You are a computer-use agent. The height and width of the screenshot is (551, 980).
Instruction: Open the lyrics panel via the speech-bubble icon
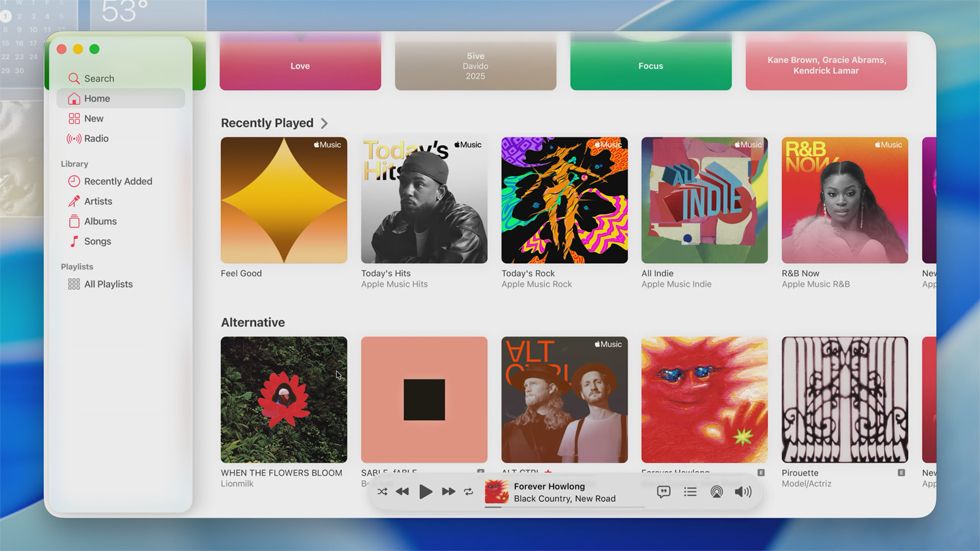(663, 492)
